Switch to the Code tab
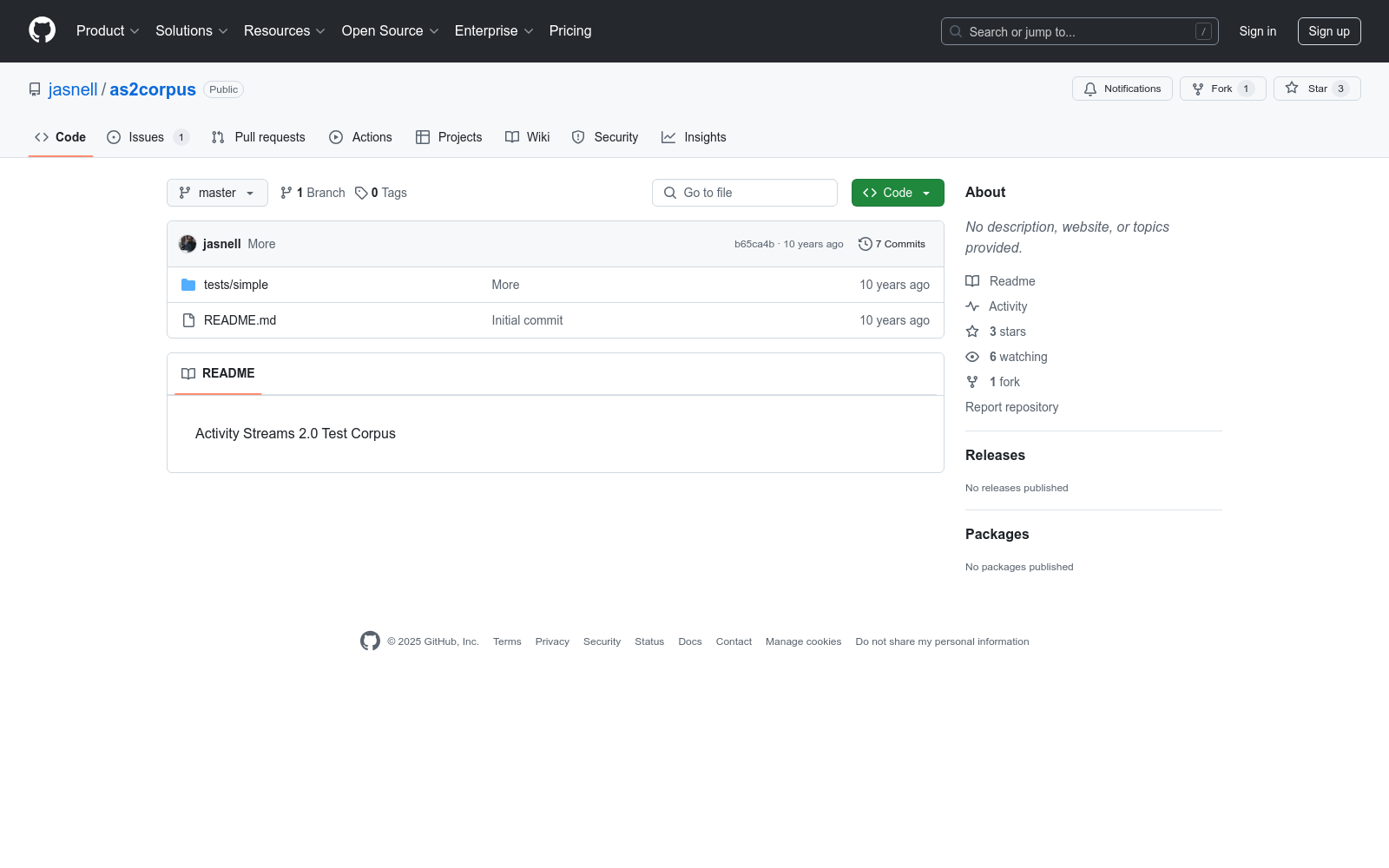This screenshot has height=868, width=1389. 61,137
